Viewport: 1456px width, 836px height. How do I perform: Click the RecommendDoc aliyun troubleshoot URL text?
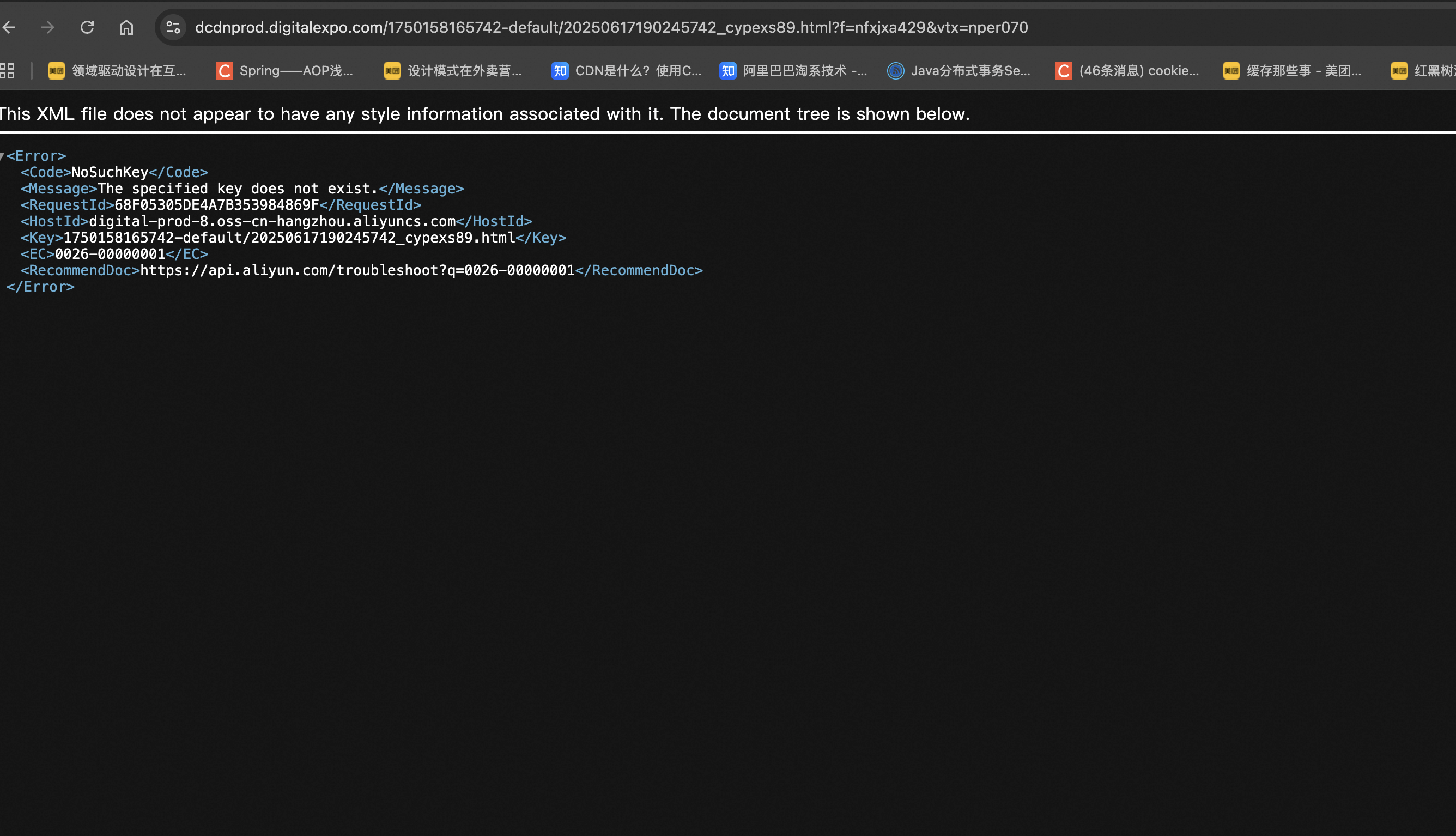tap(357, 270)
